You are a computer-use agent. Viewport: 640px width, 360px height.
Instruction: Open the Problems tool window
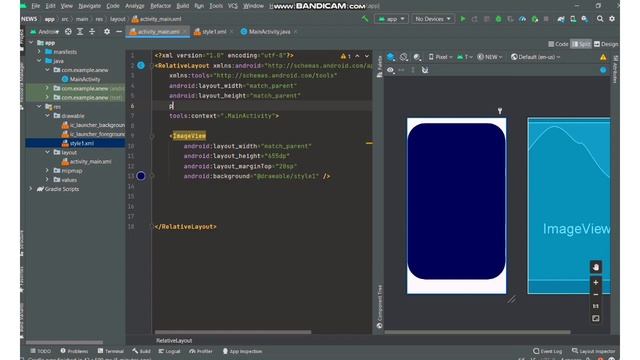click(74, 351)
